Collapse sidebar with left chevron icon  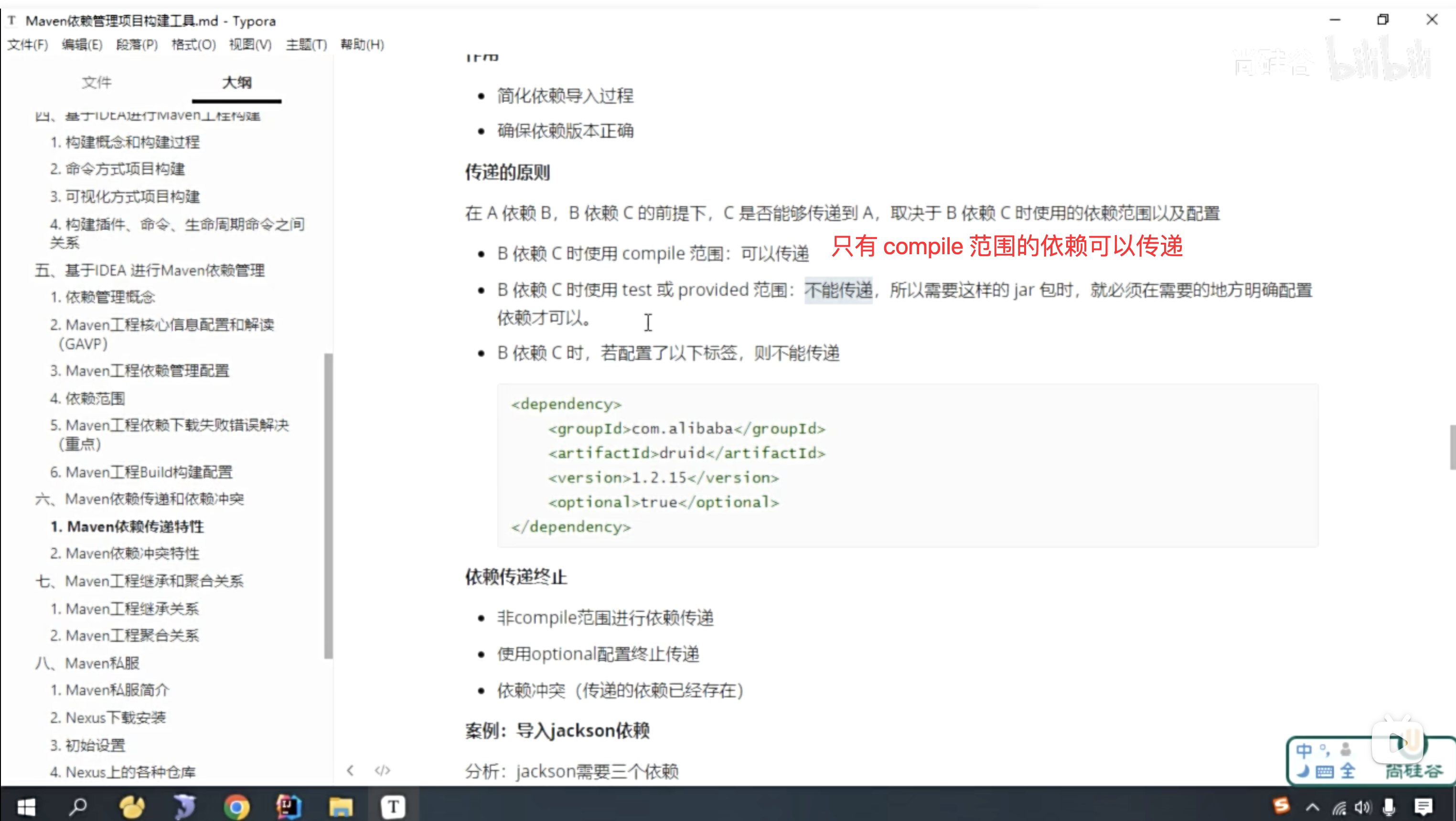click(351, 770)
